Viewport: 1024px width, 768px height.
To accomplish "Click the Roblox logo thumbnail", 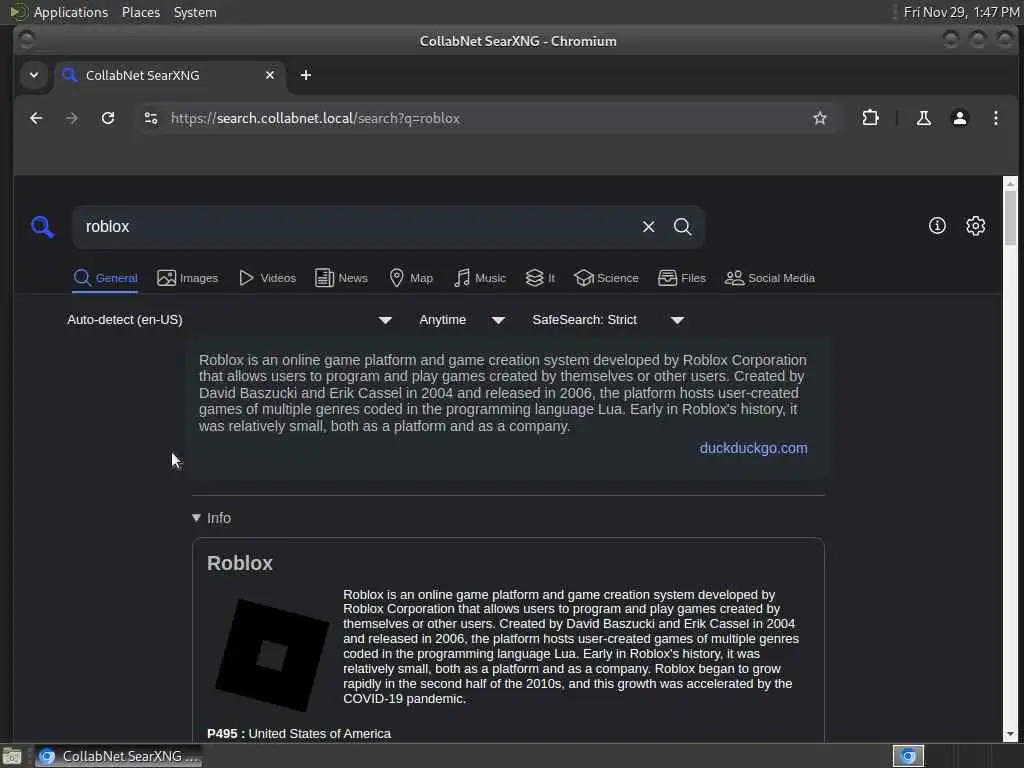I will coord(272,655).
